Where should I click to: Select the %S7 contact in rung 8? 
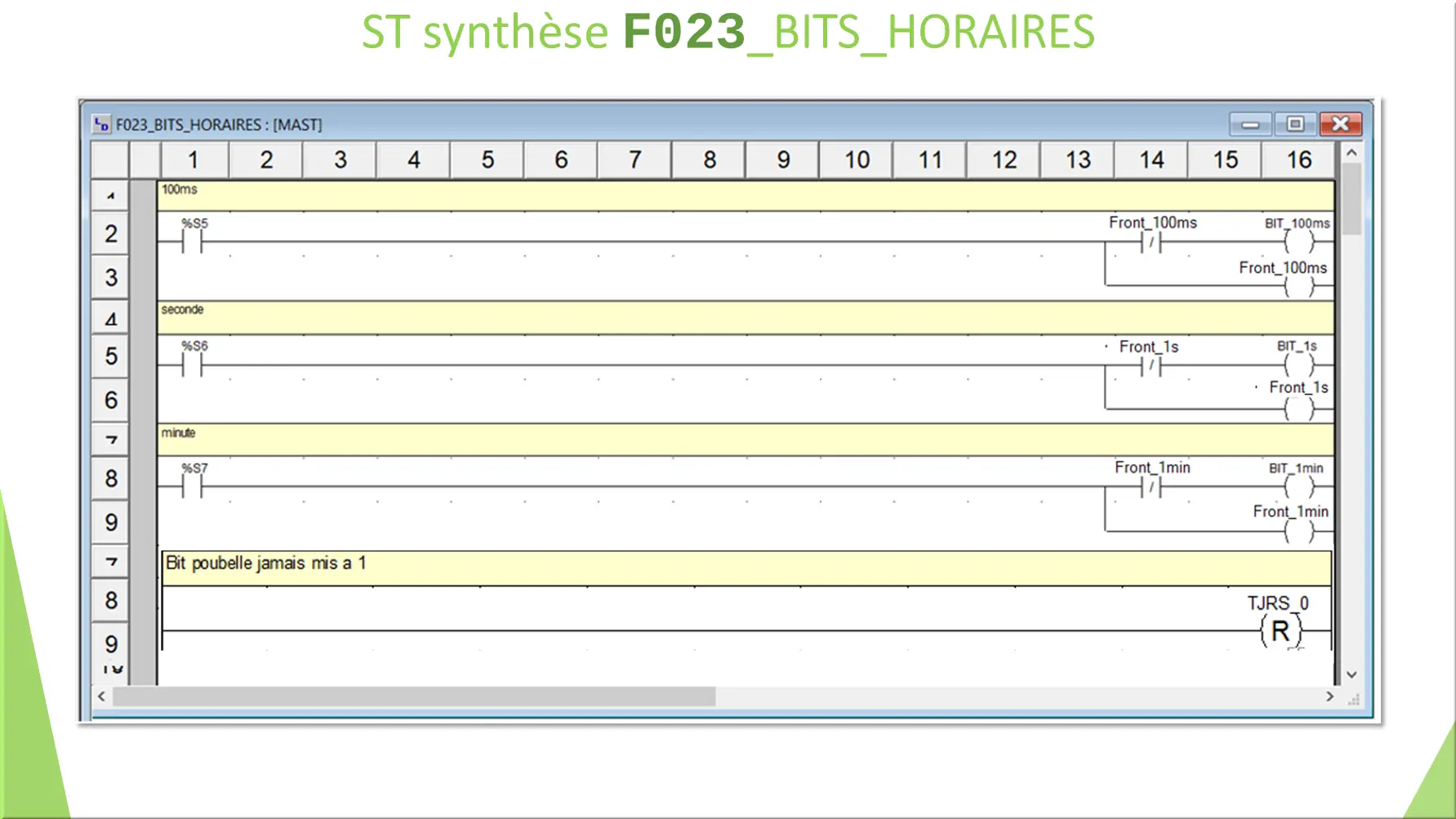tap(194, 487)
